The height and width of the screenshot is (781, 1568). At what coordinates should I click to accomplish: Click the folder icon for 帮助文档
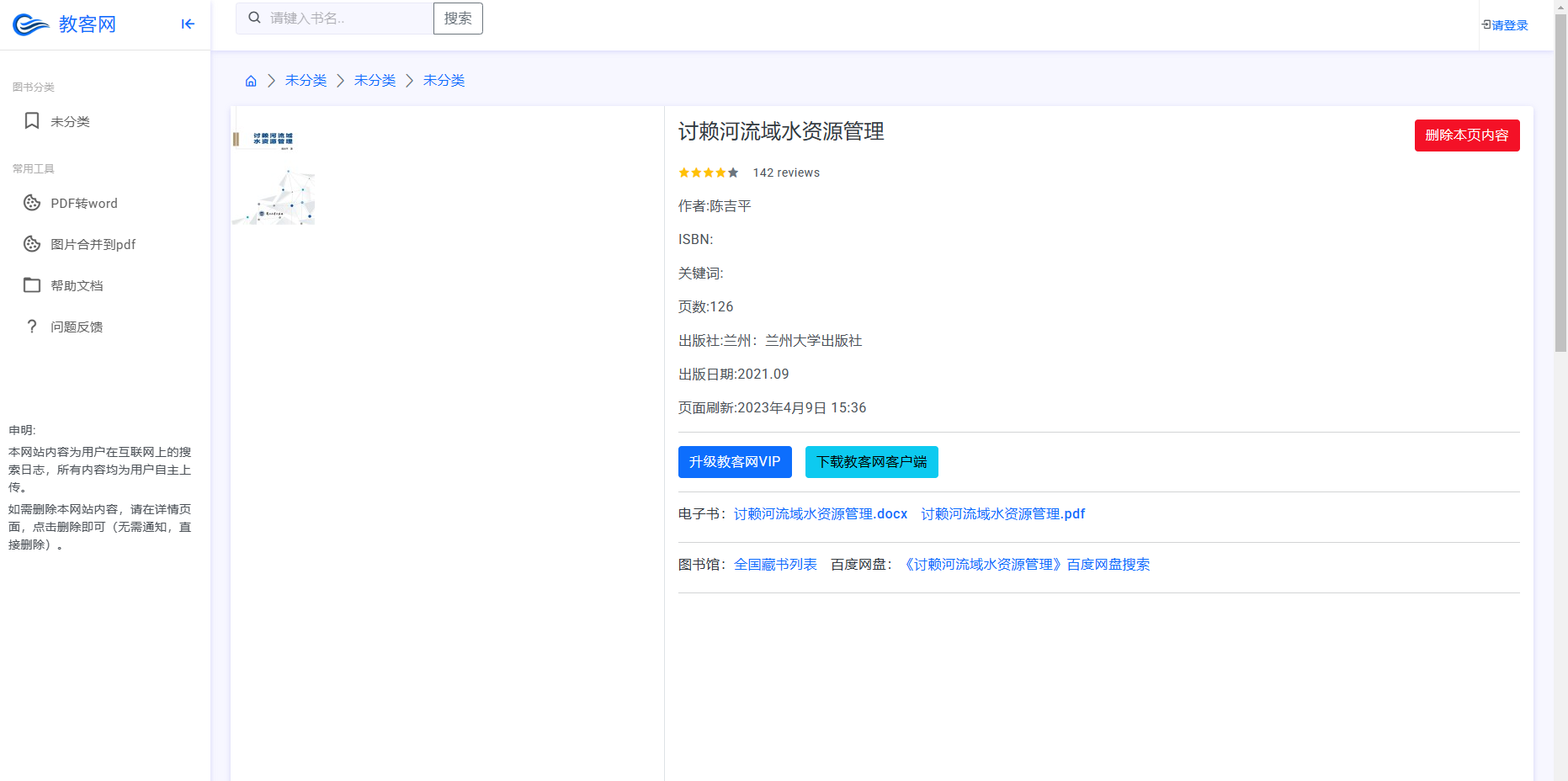32,285
